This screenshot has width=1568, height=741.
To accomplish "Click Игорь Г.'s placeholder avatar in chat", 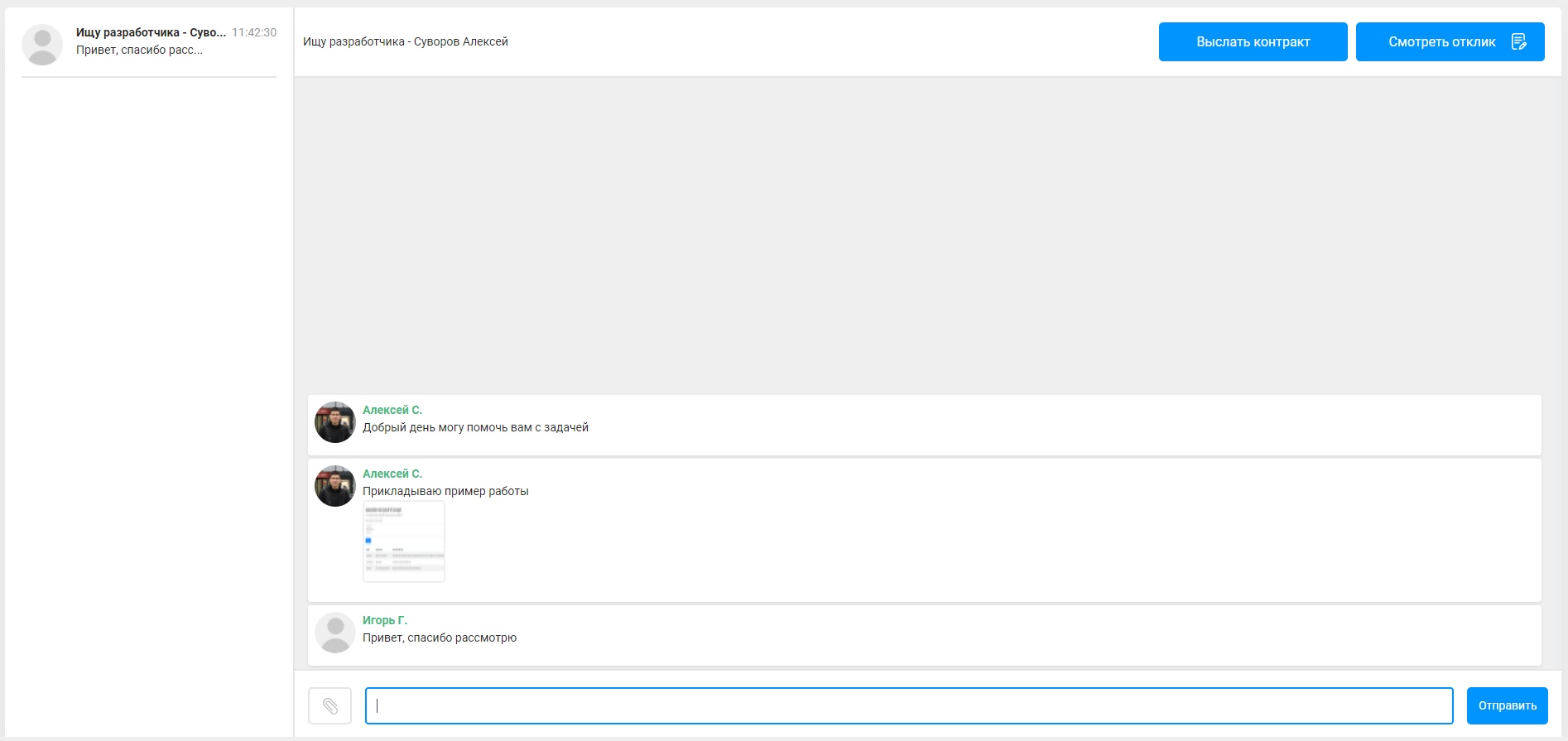I will tap(335, 633).
